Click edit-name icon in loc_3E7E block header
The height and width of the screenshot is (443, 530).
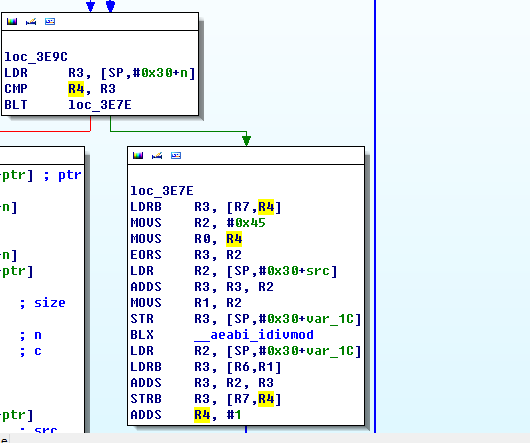tap(157, 155)
